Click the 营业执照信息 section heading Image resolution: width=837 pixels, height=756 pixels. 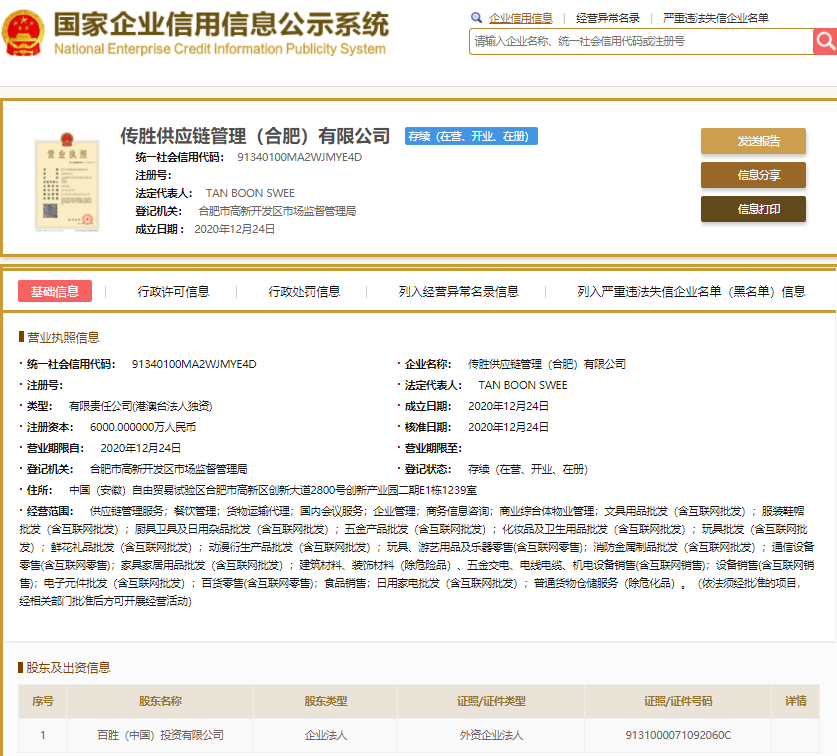pos(63,337)
